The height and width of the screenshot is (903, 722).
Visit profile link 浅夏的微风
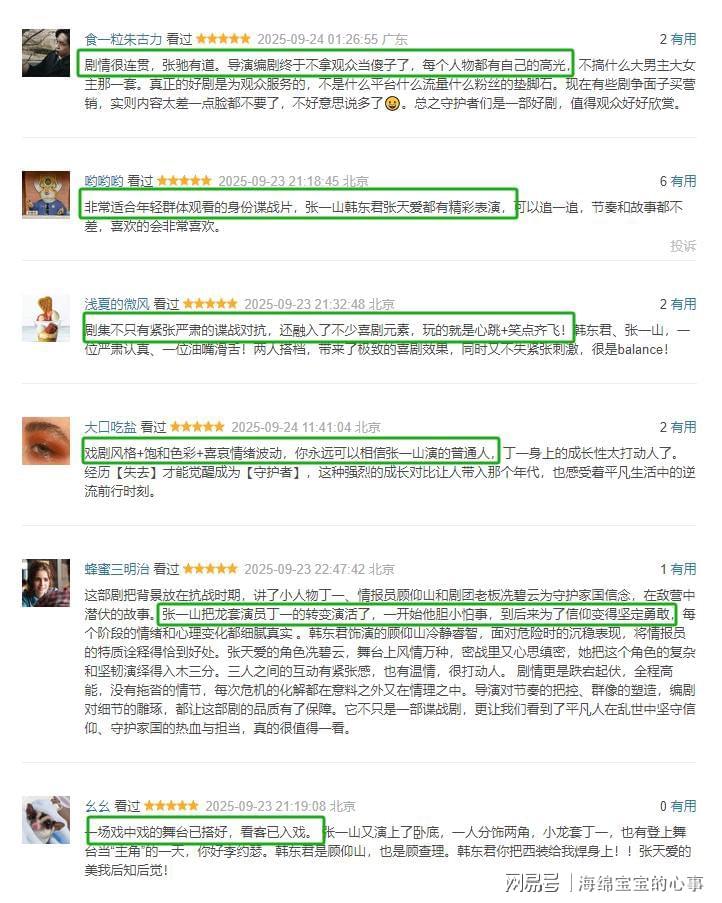117,304
